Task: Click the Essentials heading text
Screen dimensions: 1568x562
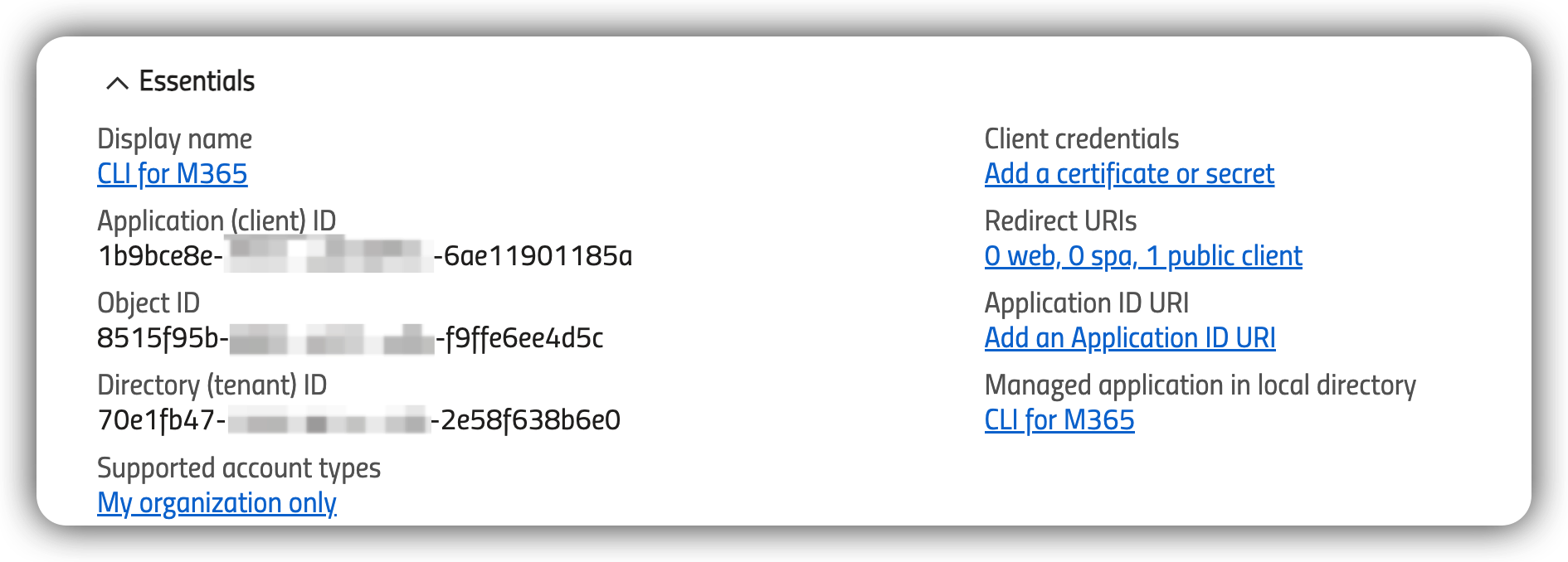Action: (197, 81)
